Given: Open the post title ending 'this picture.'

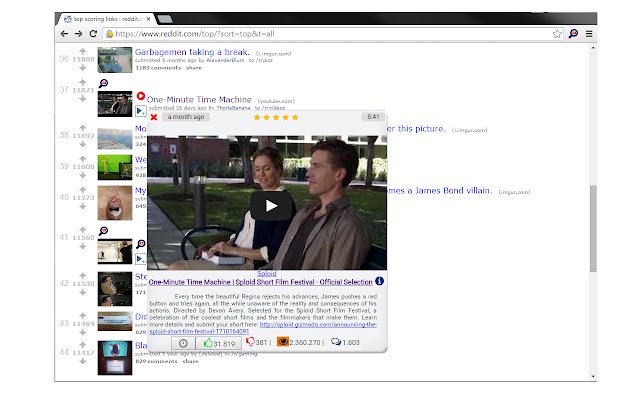Looking at the screenshot, I should 416,129.
